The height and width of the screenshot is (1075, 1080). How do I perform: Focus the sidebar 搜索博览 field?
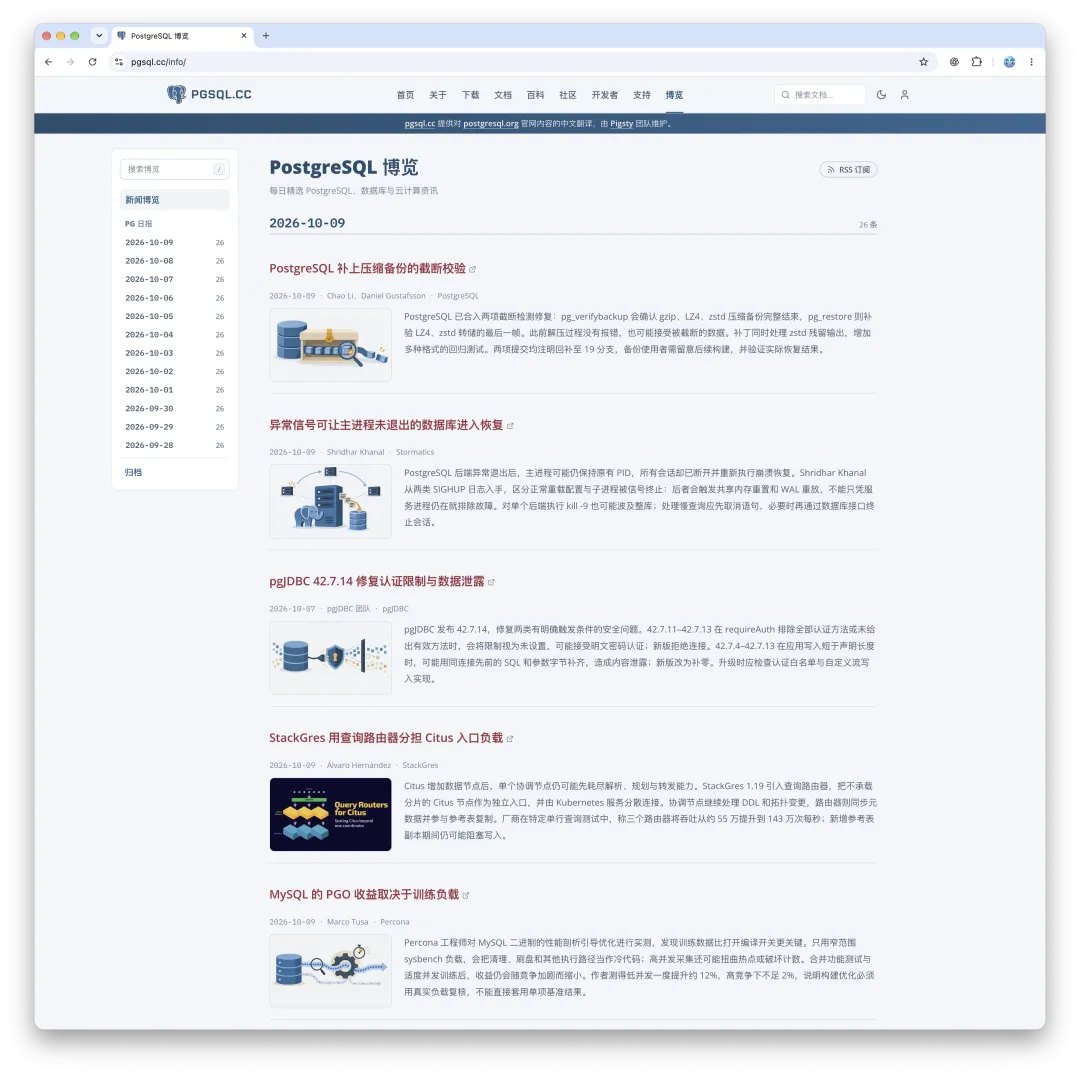[174, 169]
